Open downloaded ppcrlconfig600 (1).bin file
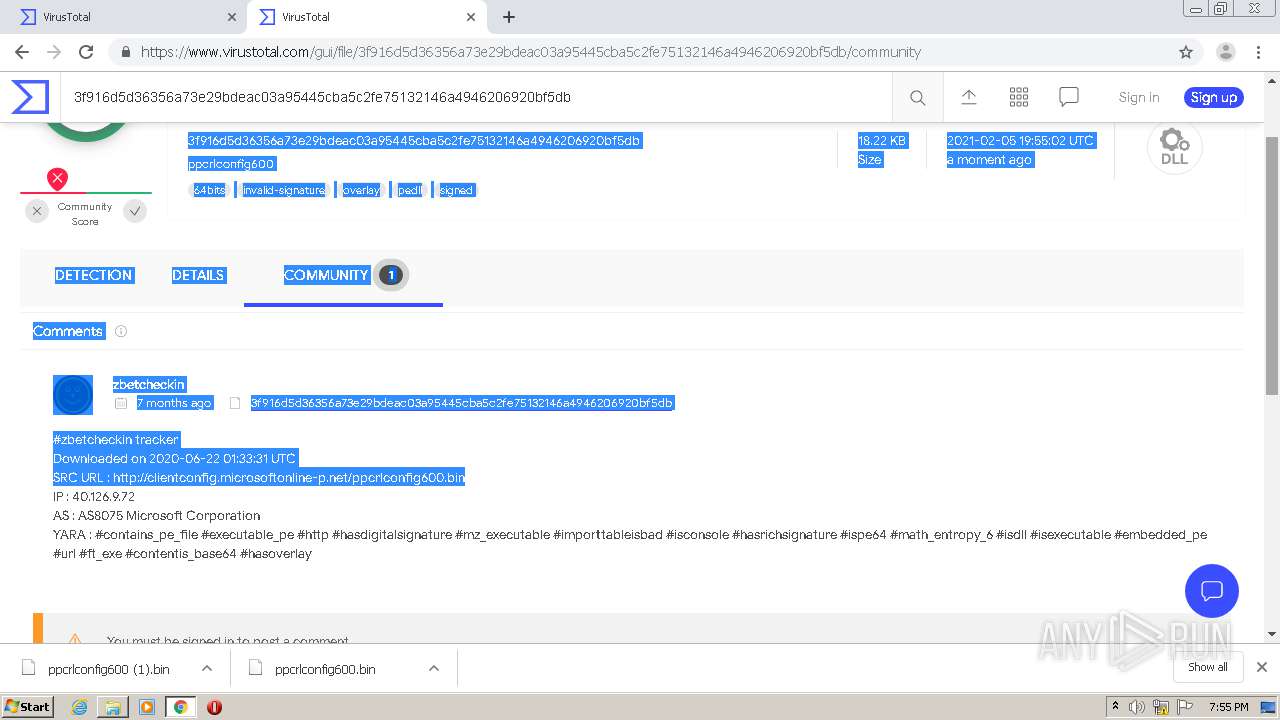1280x720 pixels. click(108, 669)
